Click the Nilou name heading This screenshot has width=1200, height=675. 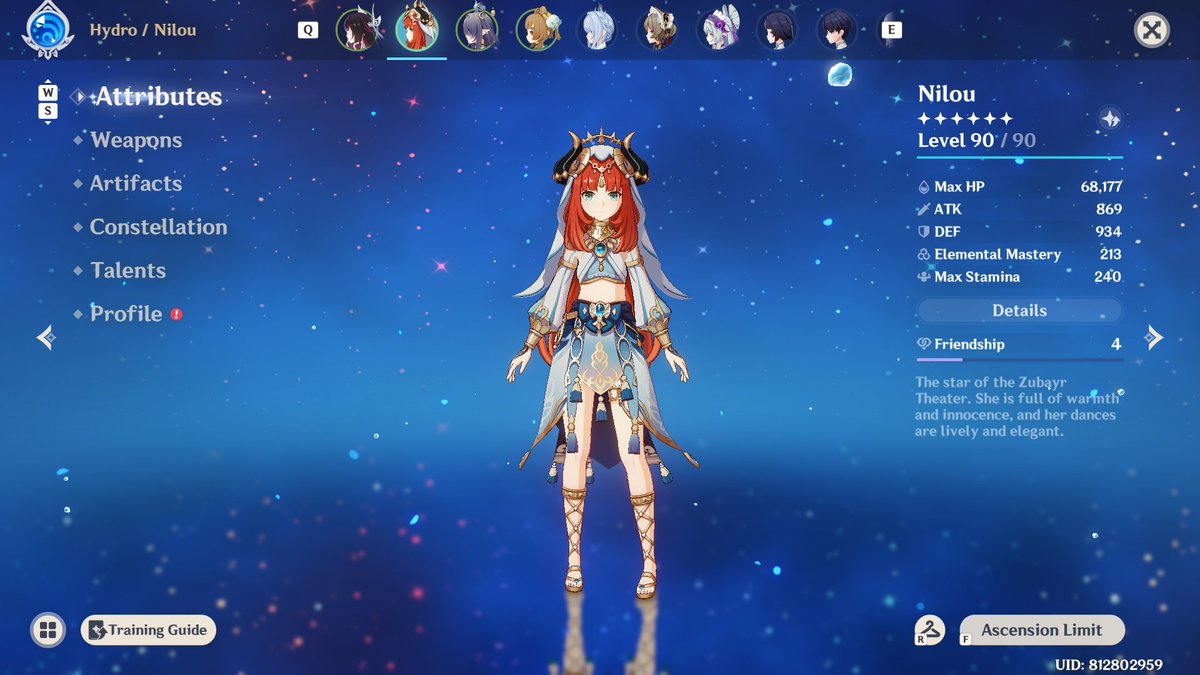(946, 95)
